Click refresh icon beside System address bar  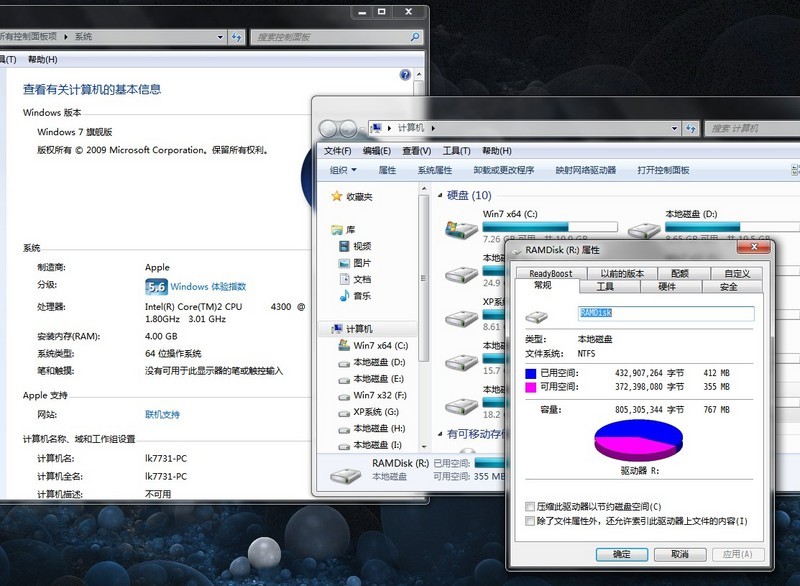click(x=236, y=37)
